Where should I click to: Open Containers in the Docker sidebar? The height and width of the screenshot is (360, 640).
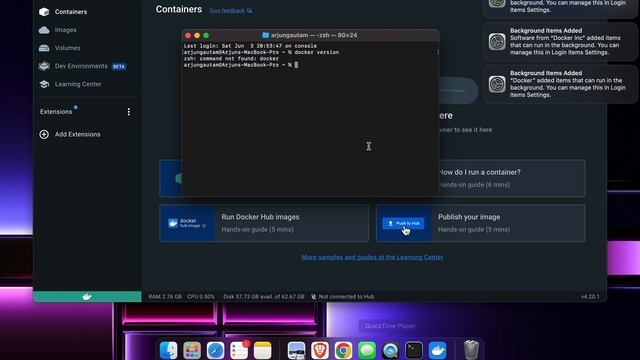(71, 12)
